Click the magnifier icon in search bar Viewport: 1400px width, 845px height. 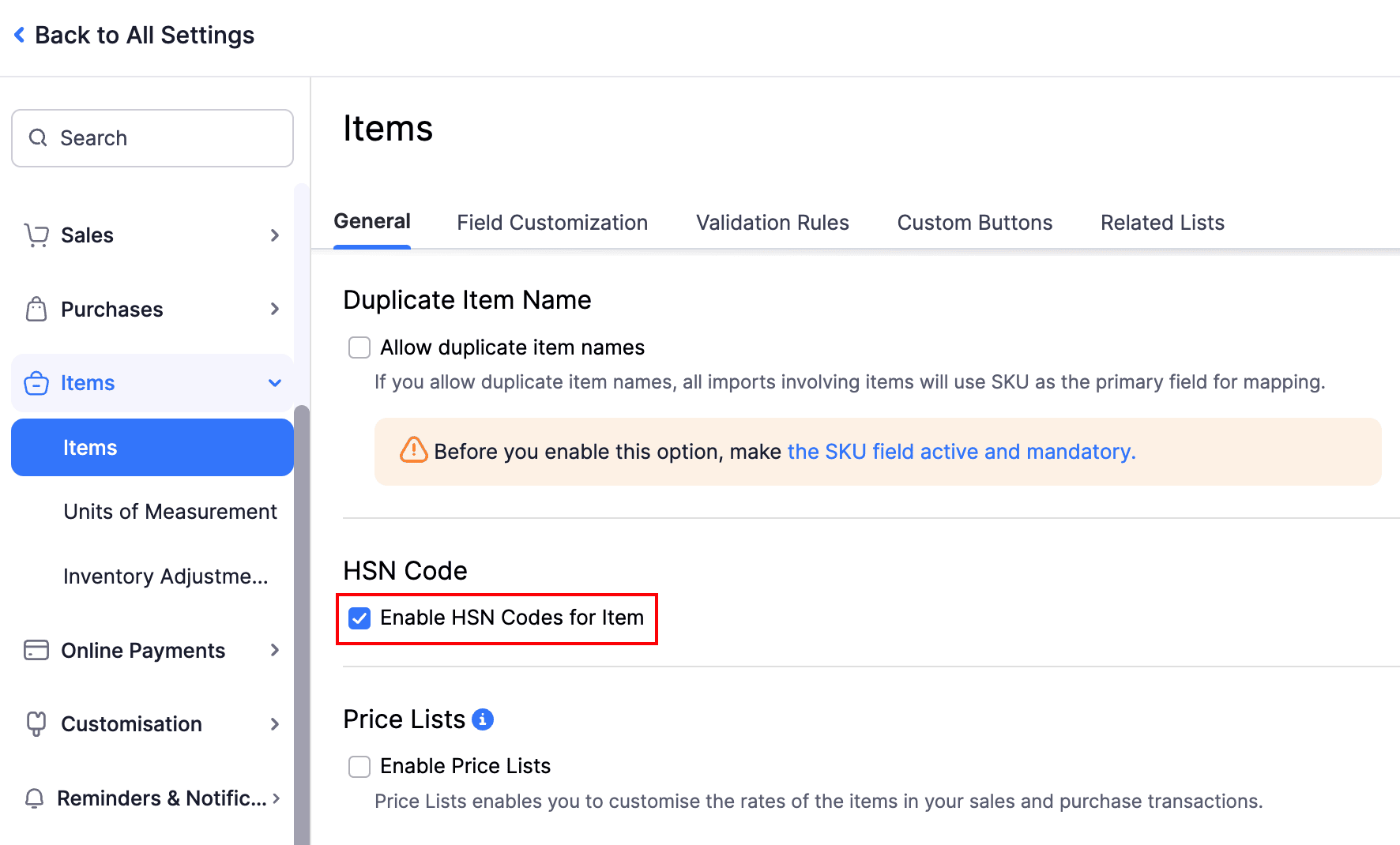(38, 137)
